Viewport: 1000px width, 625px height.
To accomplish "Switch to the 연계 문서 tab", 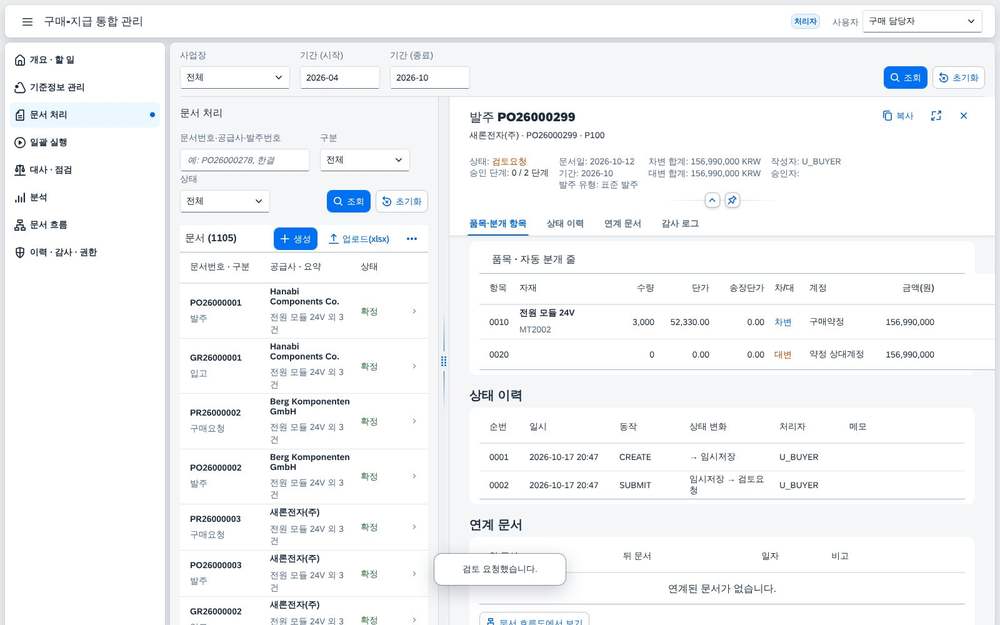I will tap(622, 224).
